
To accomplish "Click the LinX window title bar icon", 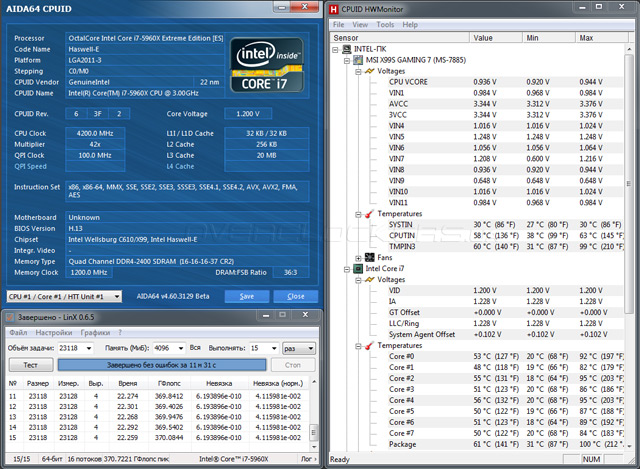I will (x=10, y=317).
